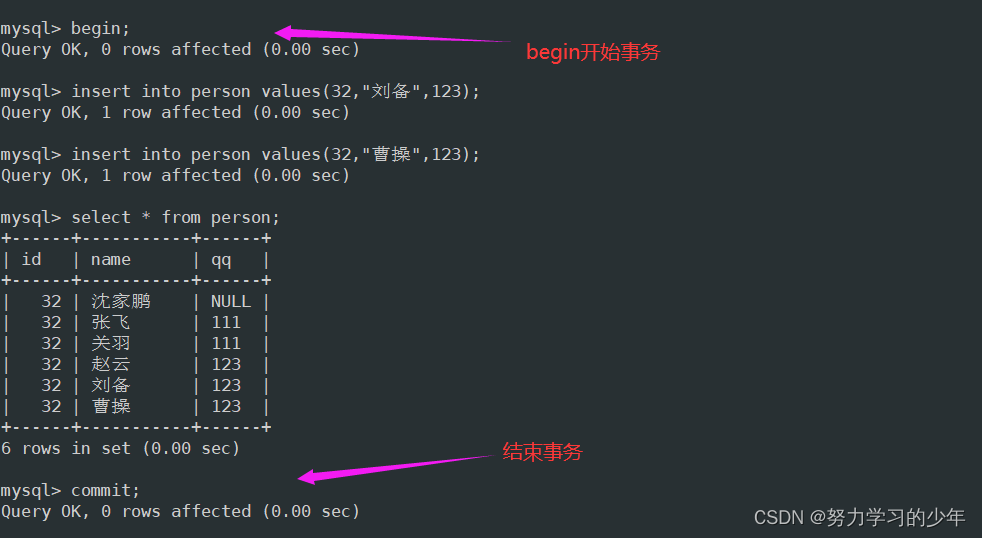This screenshot has height=538, width=982.
Task: Click the "select * from person;" command
Action: coord(175,217)
